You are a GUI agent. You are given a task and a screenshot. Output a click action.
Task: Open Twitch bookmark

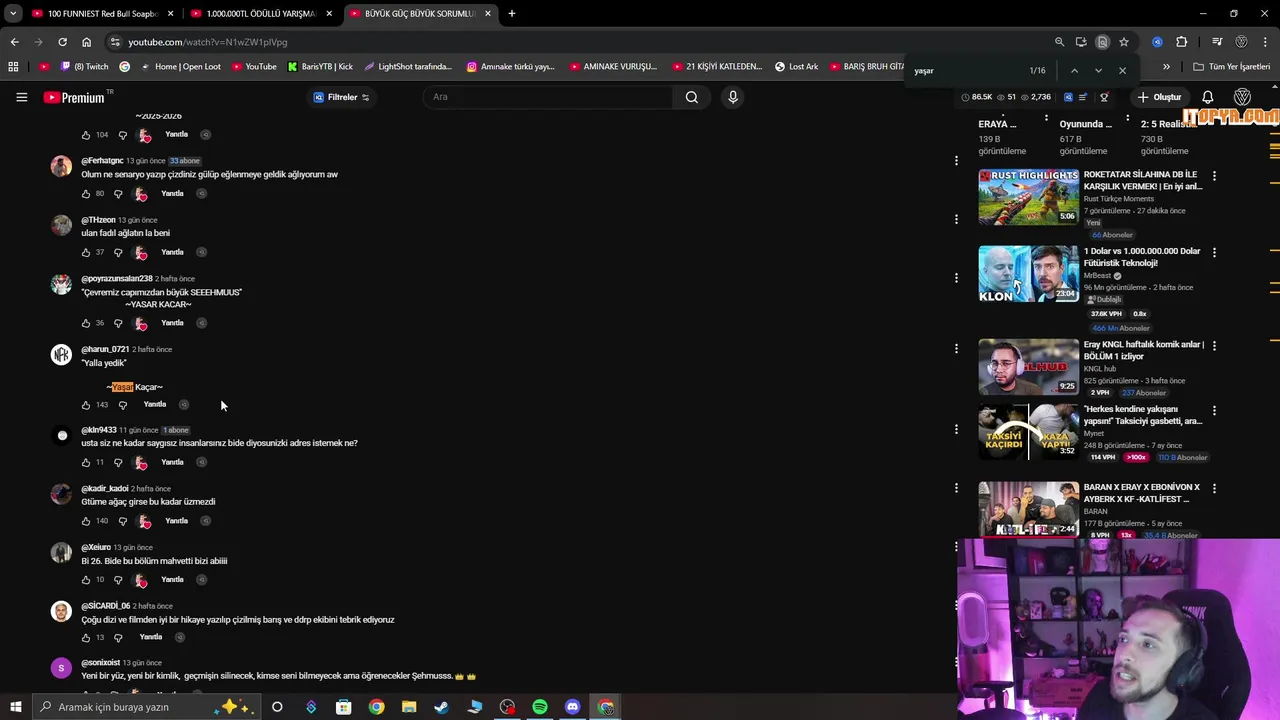point(84,67)
